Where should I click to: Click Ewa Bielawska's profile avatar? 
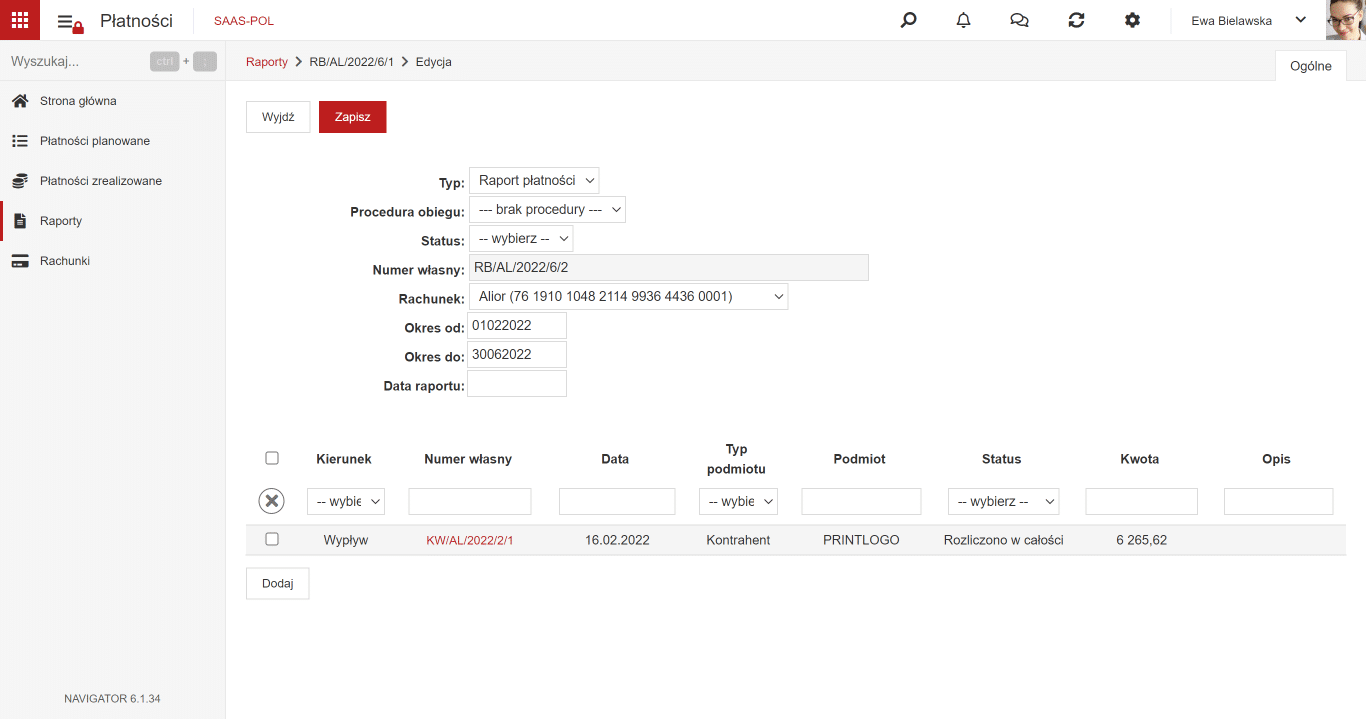click(1346, 20)
